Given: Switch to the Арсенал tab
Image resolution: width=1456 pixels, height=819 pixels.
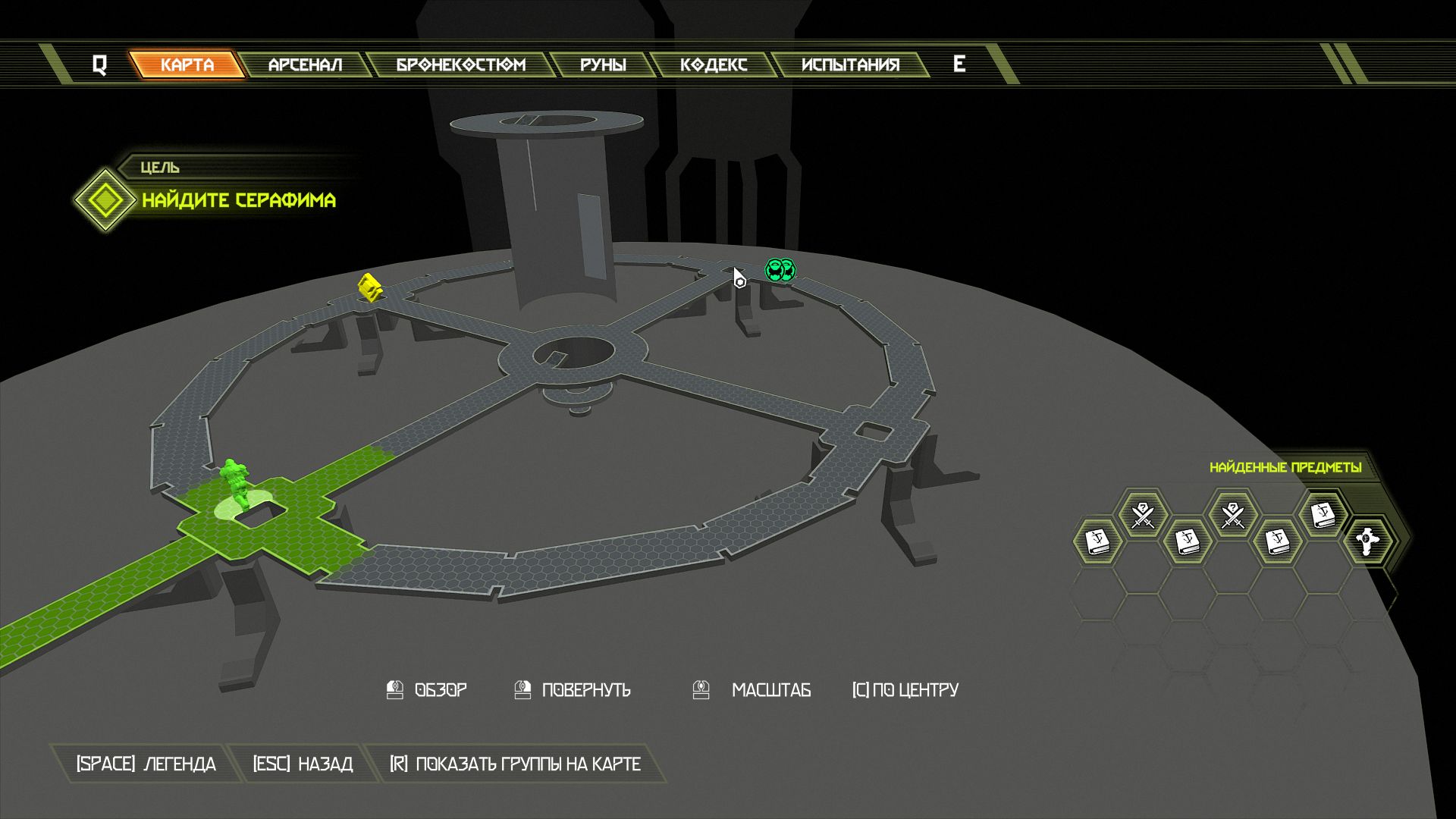Looking at the screenshot, I should [305, 65].
